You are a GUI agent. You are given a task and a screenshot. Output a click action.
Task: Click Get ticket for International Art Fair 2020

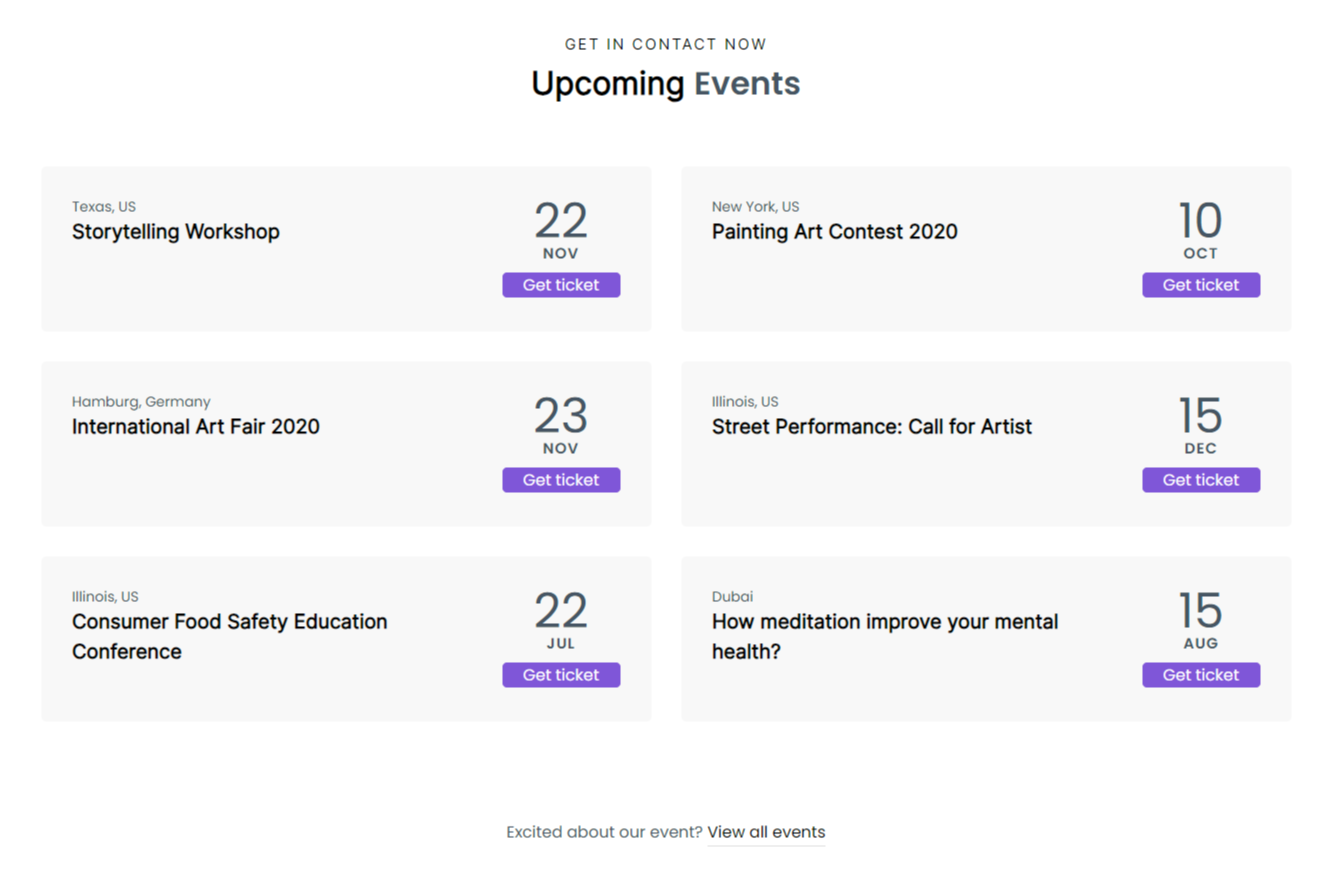tap(561, 479)
